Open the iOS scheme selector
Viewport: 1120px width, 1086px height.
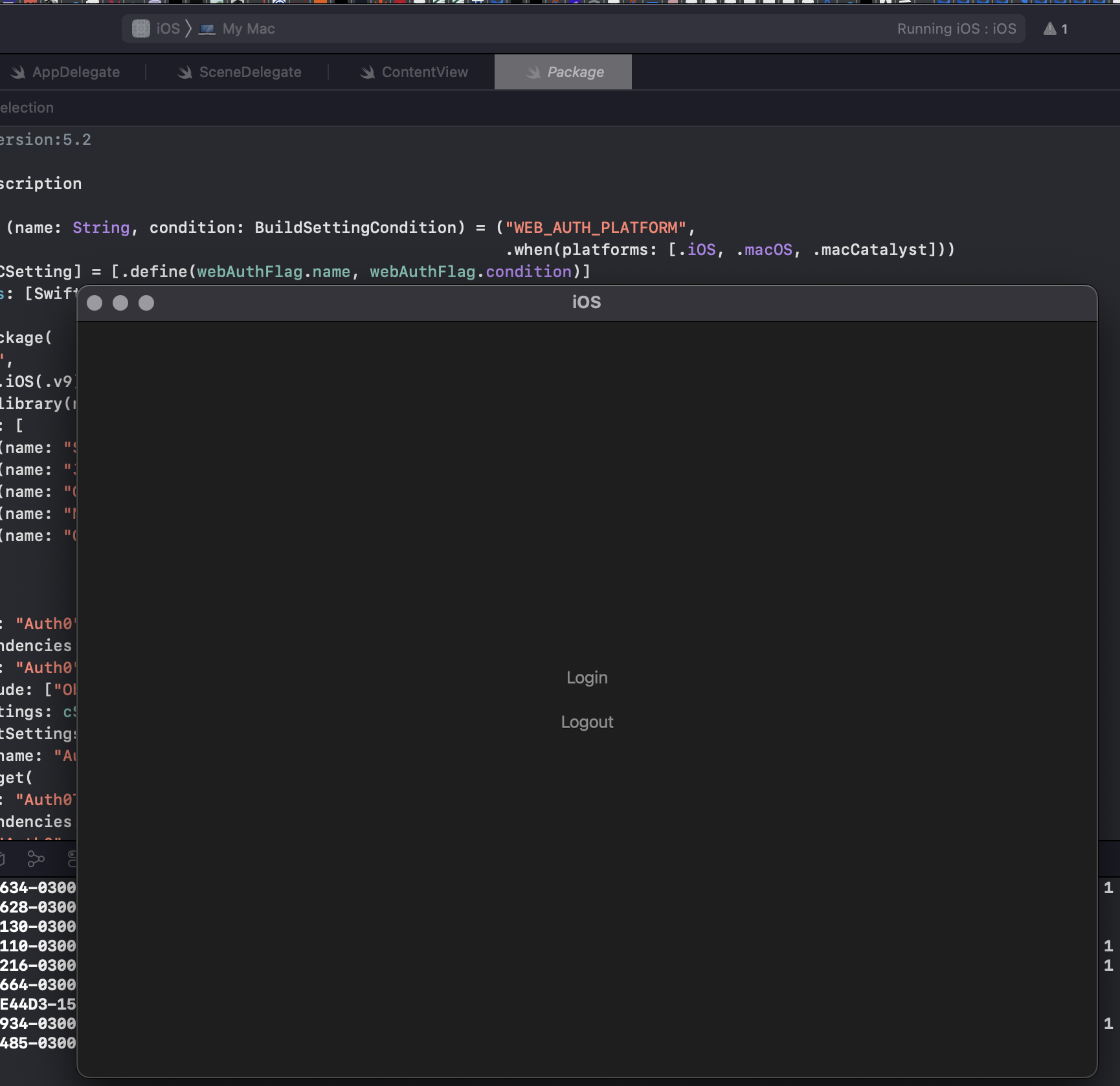point(167,28)
